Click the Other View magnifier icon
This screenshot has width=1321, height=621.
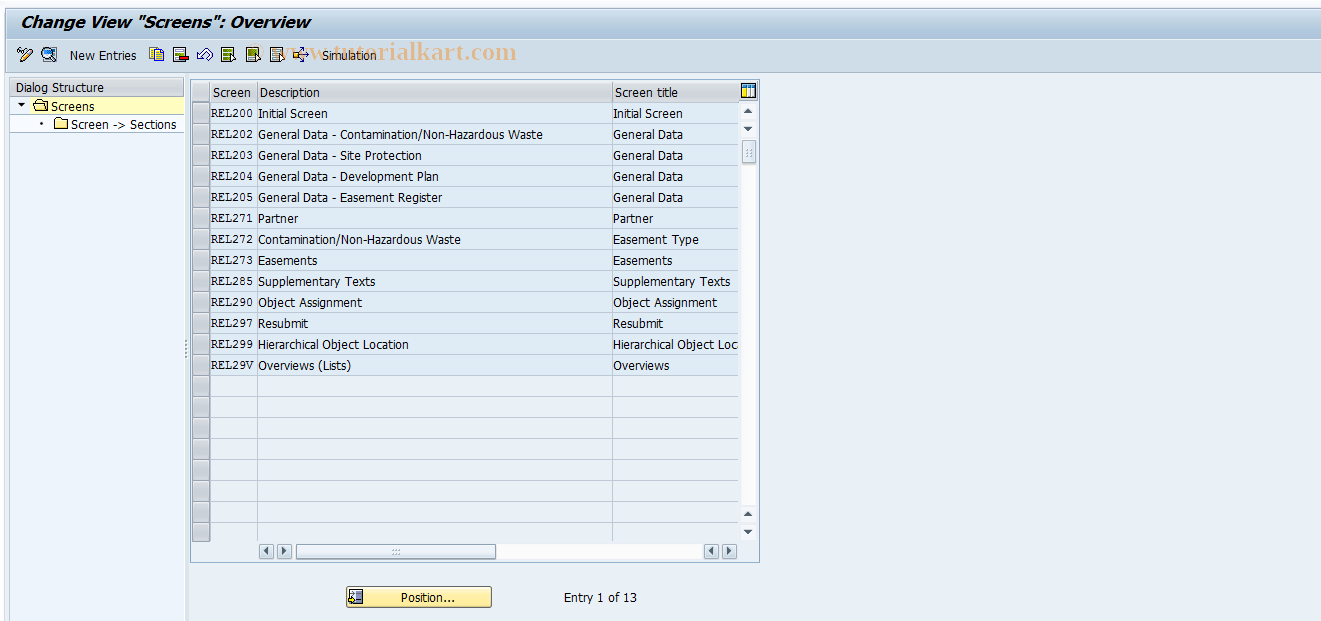pyautogui.click(x=48, y=55)
